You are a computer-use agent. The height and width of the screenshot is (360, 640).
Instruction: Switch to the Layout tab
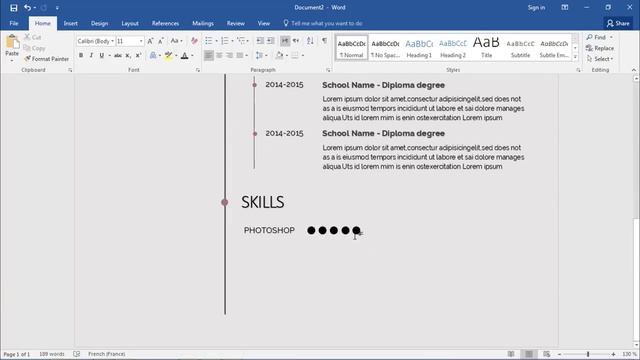tap(130, 24)
